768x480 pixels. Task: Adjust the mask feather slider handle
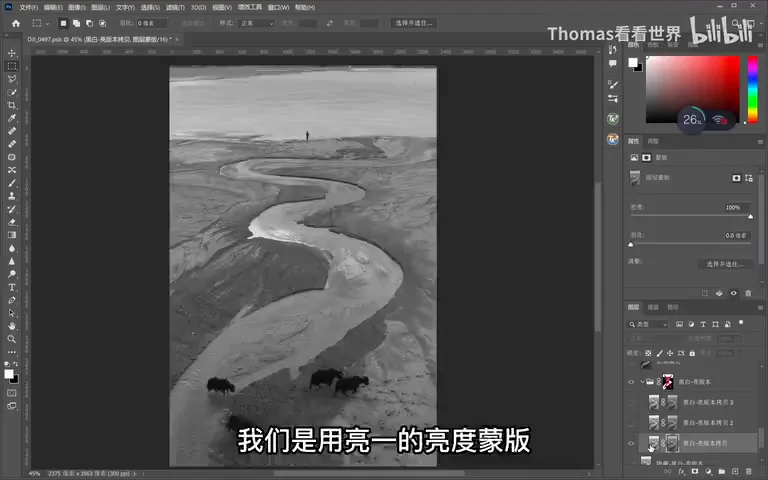(x=631, y=244)
